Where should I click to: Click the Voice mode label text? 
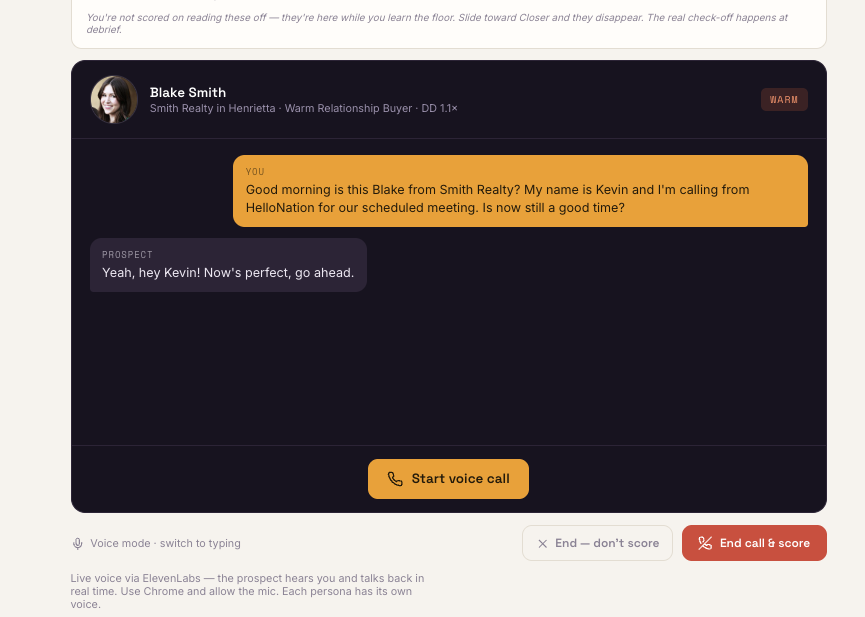coord(120,544)
